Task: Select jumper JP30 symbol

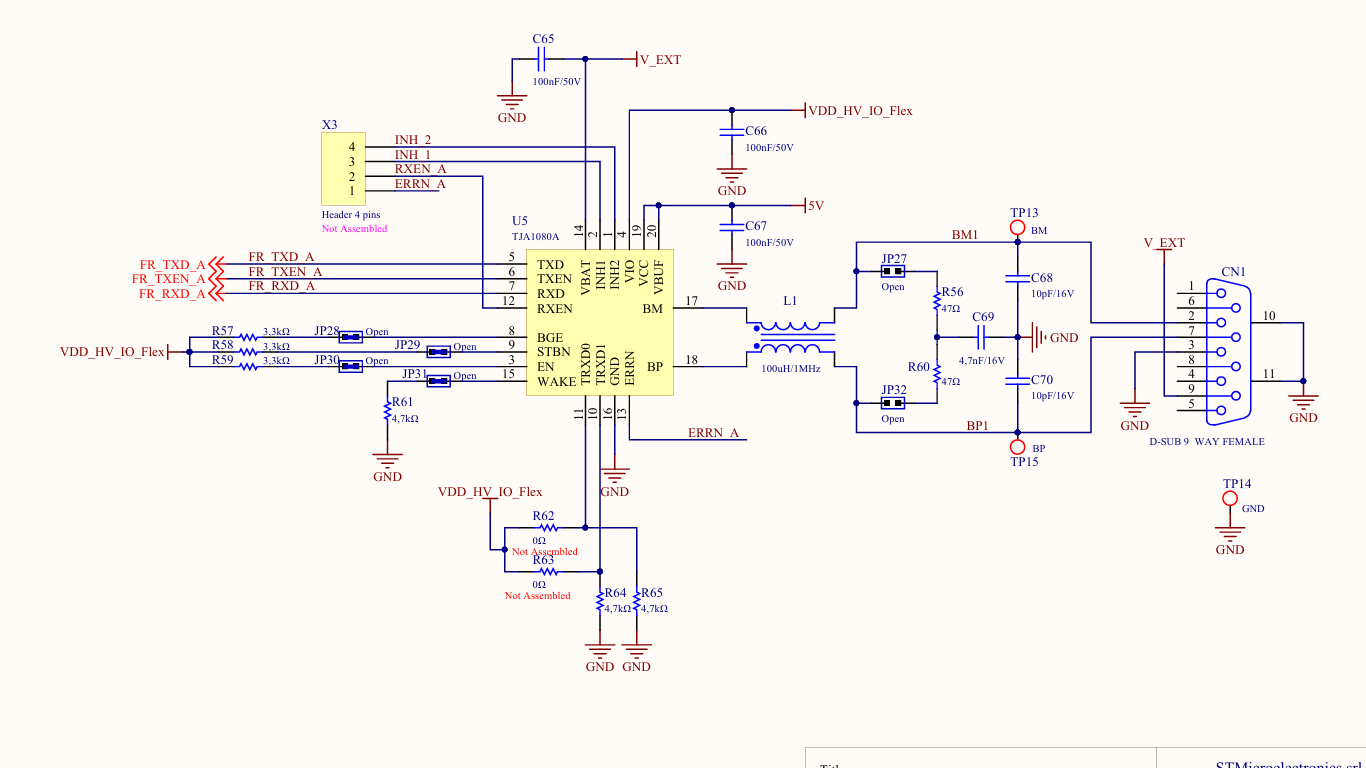Action: 351,366
